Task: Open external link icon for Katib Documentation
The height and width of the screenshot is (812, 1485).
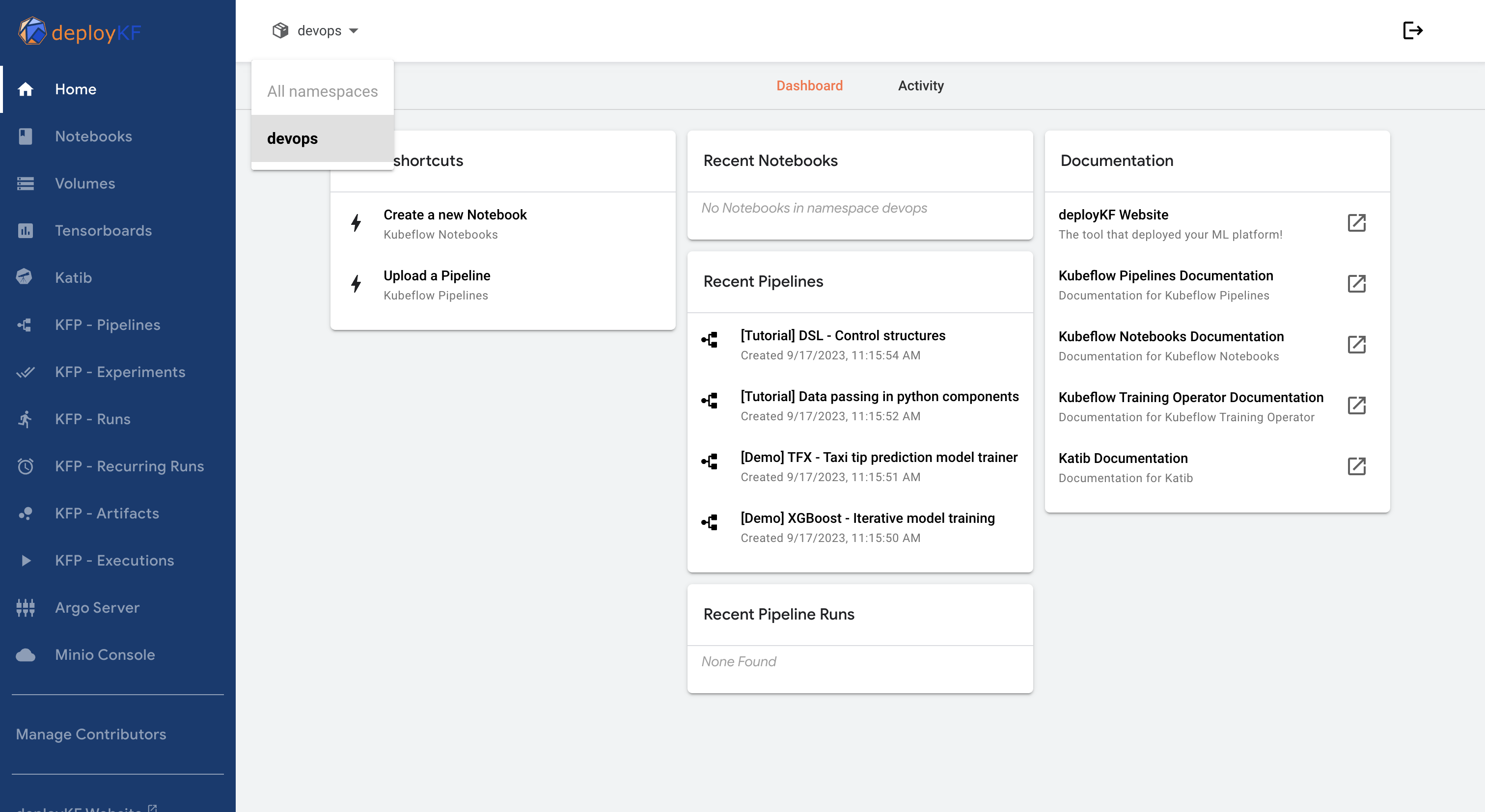Action: 1356,466
